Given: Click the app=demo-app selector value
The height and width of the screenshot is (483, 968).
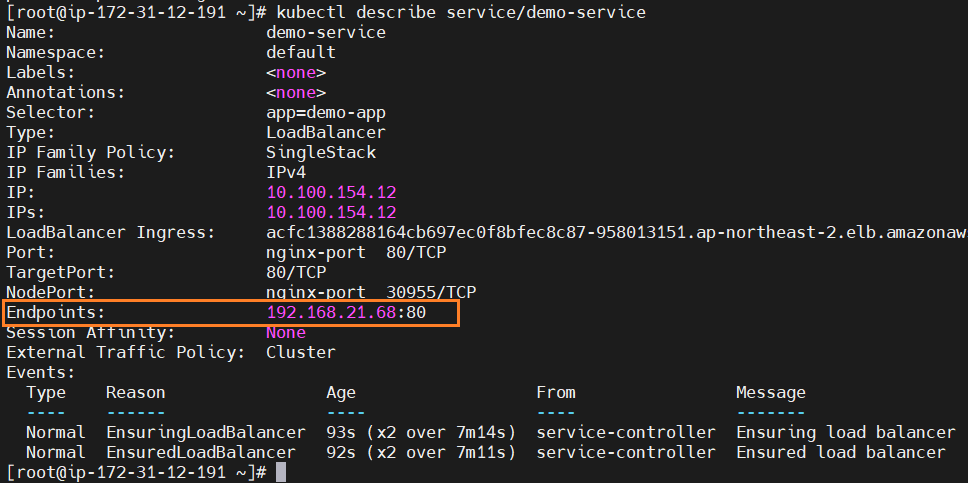Looking at the screenshot, I should (x=326, y=112).
